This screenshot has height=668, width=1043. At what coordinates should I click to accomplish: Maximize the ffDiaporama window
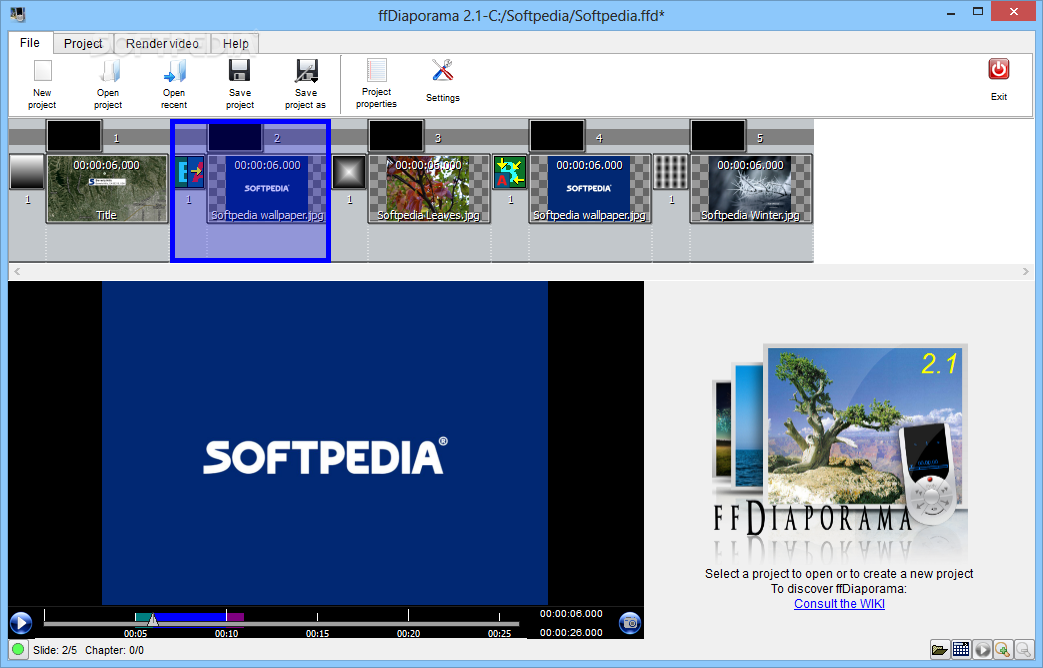pos(978,11)
